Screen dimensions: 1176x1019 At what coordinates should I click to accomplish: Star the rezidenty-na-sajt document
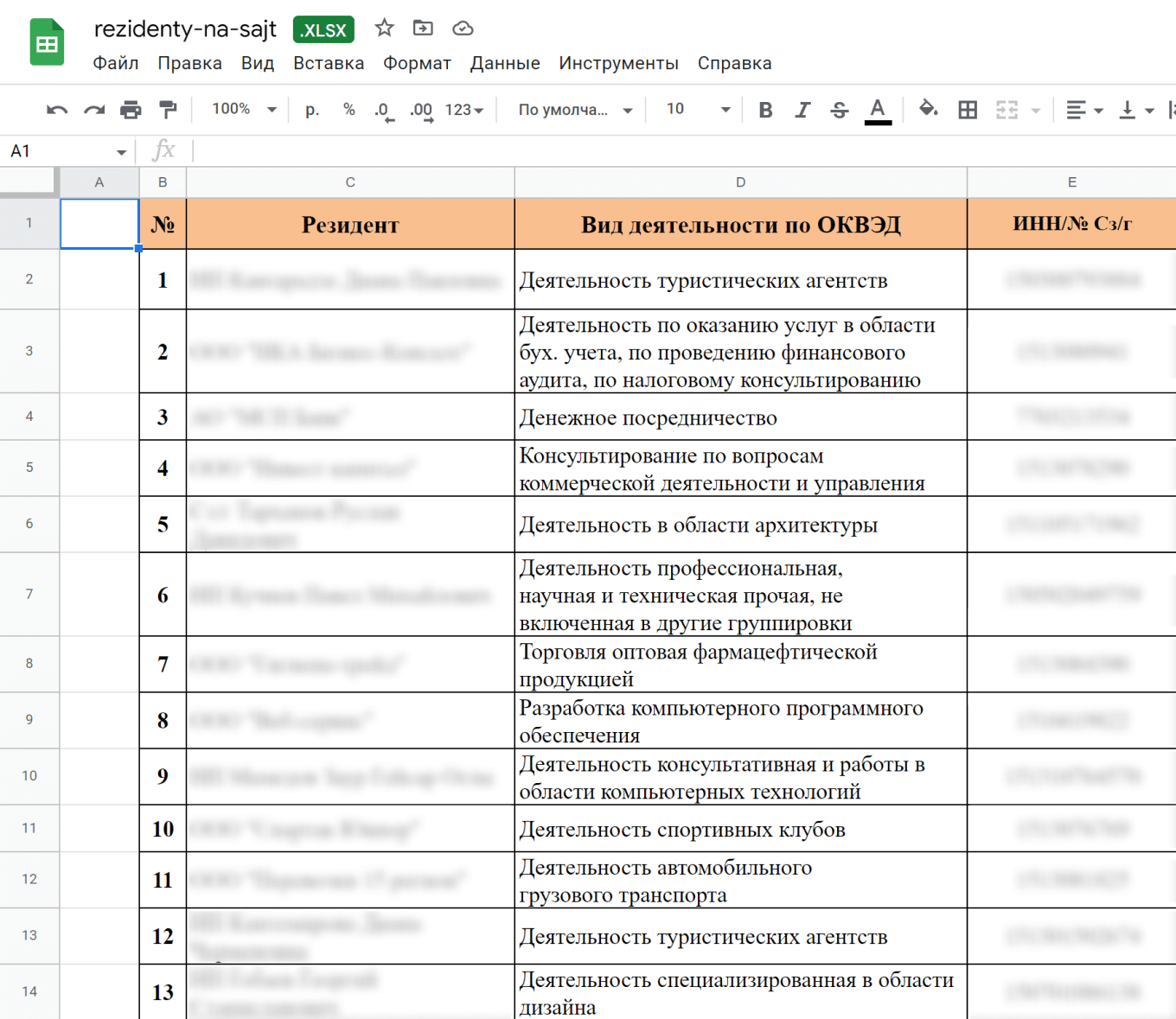click(384, 29)
